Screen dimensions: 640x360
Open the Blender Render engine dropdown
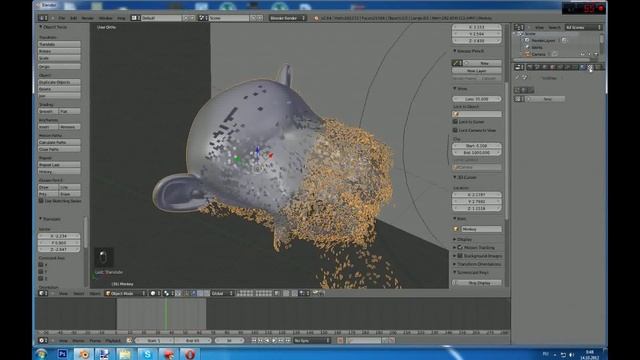pos(287,18)
